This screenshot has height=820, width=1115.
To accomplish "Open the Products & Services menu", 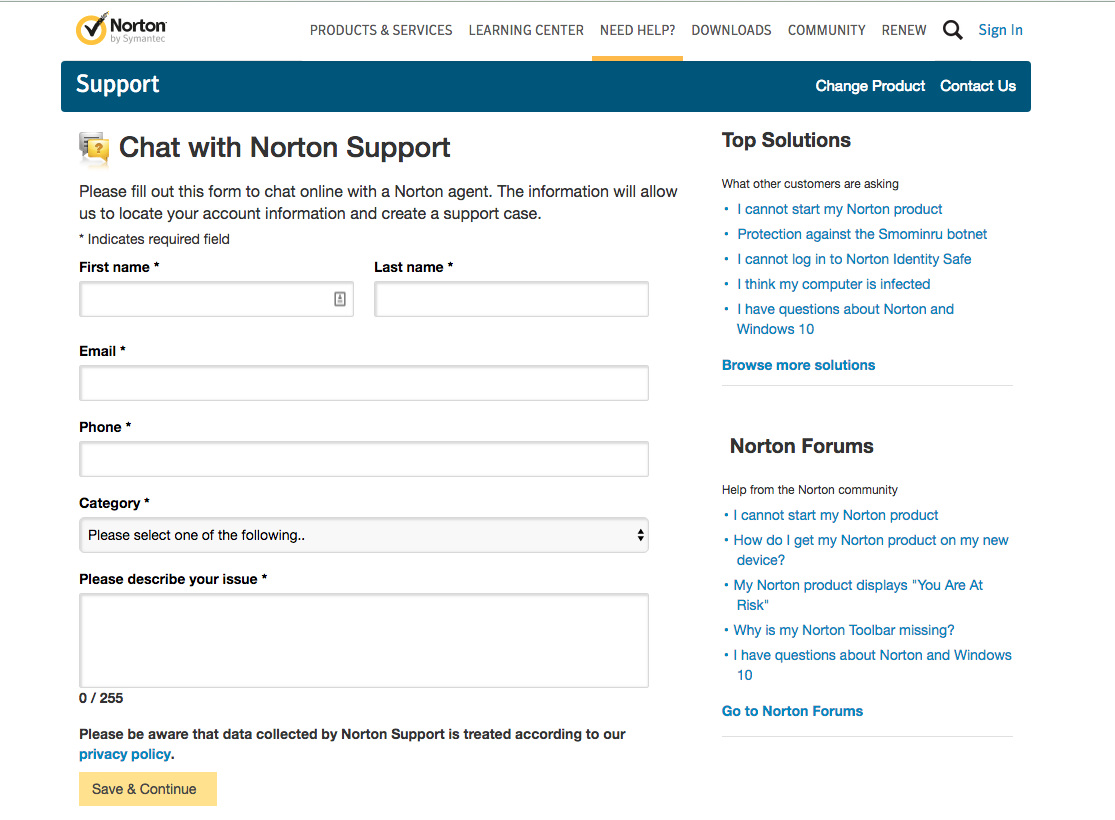I will 381,30.
